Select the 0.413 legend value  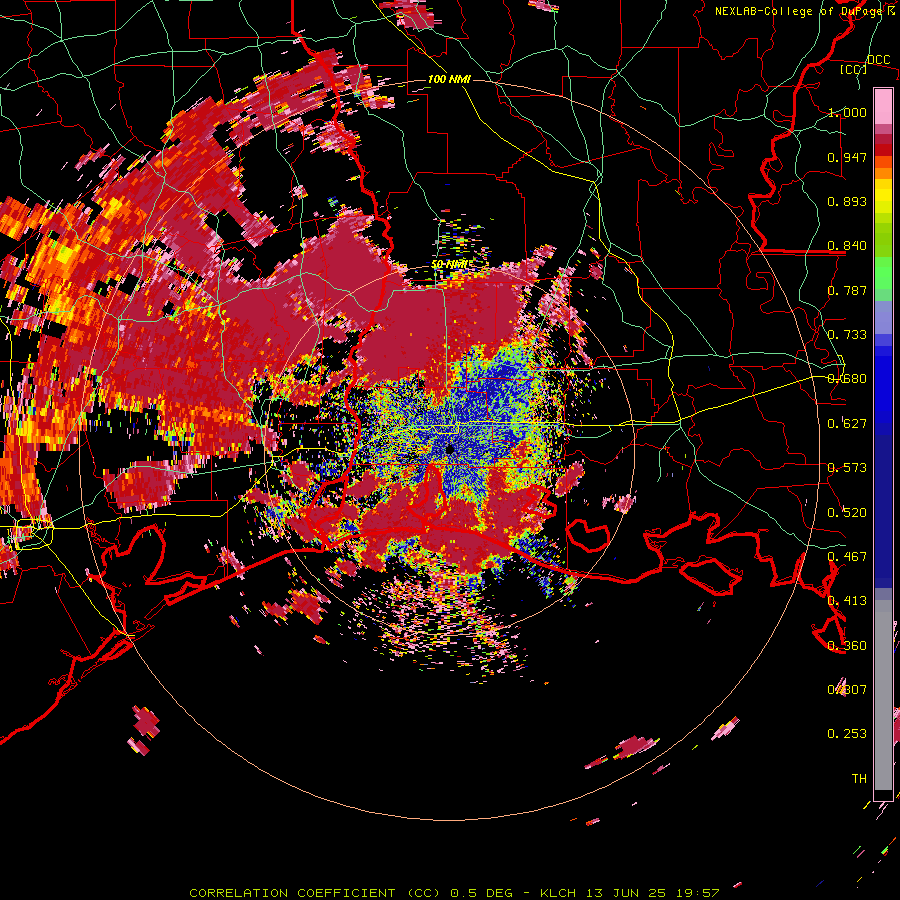pos(847,601)
